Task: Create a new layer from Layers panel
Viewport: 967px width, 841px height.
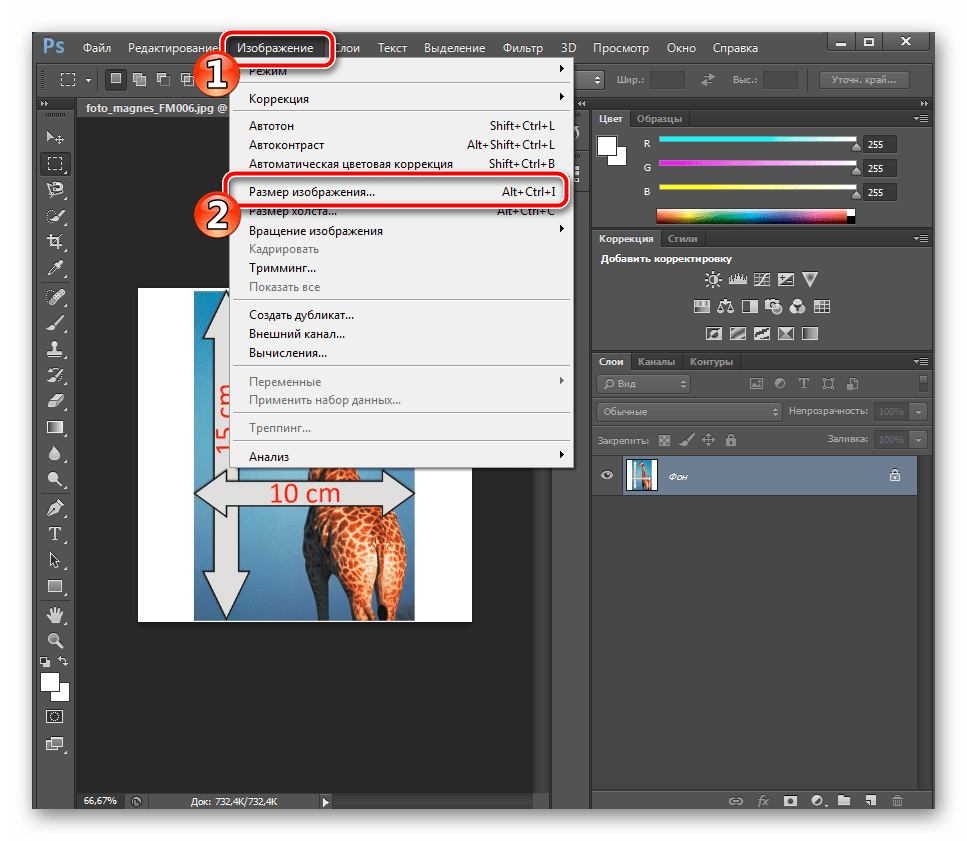Action: coord(870,801)
